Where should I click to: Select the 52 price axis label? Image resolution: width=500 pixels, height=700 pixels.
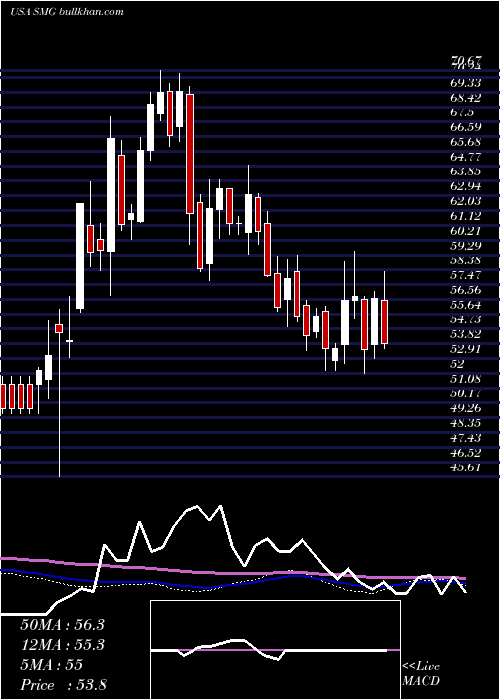[458, 364]
